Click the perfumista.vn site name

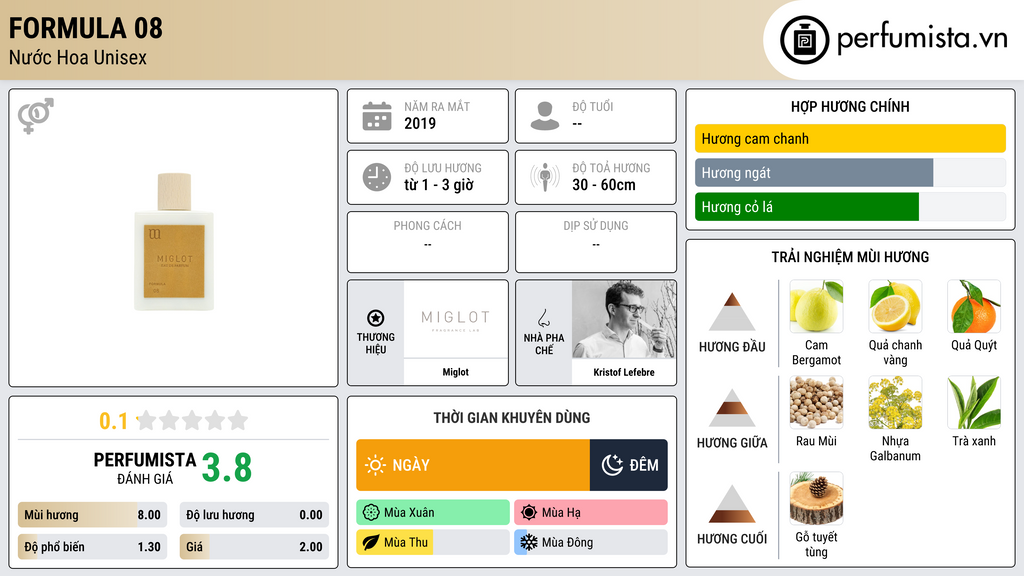pos(922,39)
